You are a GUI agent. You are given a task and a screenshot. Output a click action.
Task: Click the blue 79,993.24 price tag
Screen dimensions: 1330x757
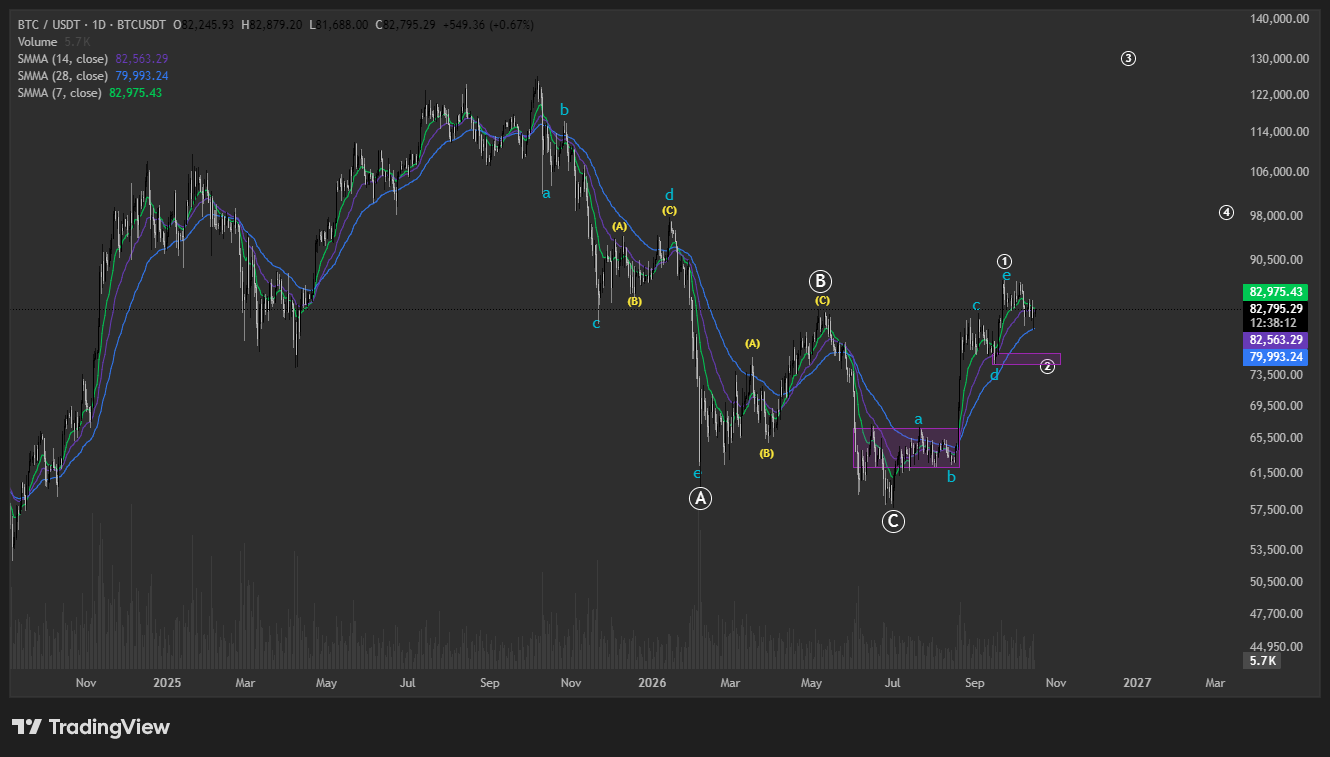[1275, 357]
